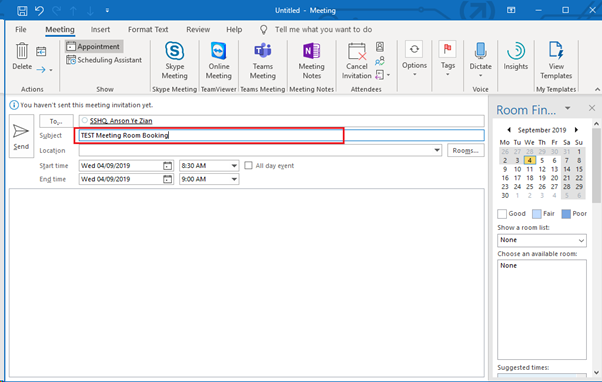The image size is (602, 382).
Task: Click the Ribbon Display Options icon
Action: pos(511,10)
